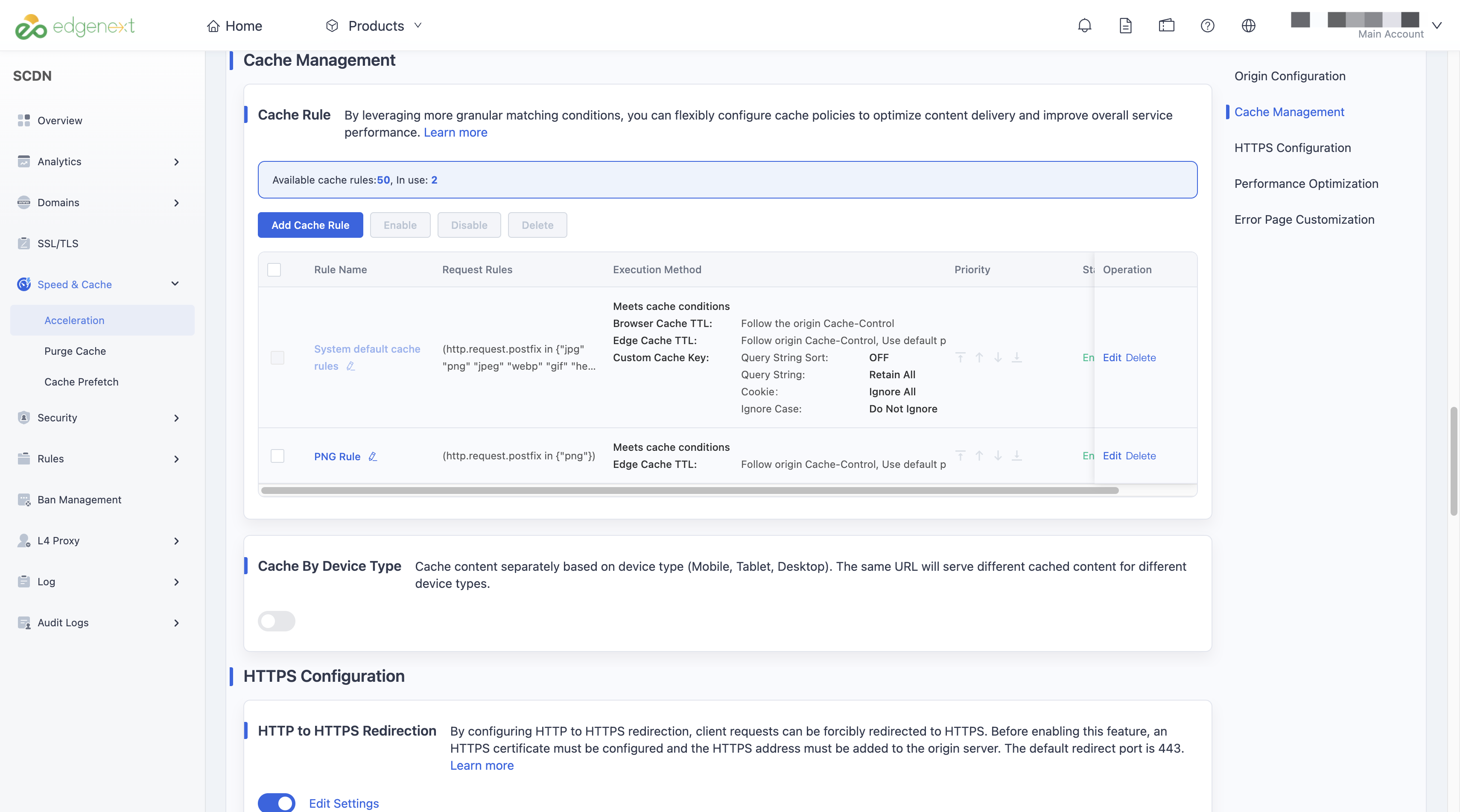
Task: Toggle Cache By Device Type switch
Action: pyautogui.click(x=277, y=621)
